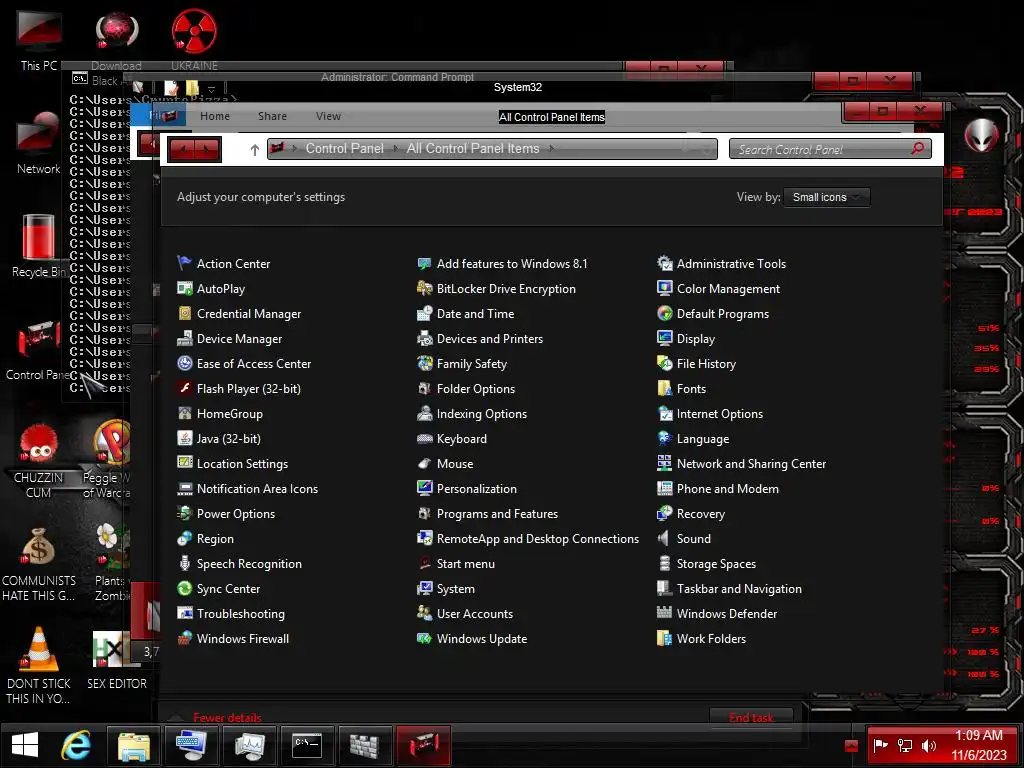Open the Network and Sharing Center link
The width and height of the screenshot is (1024, 768).
click(x=751, y=464)
